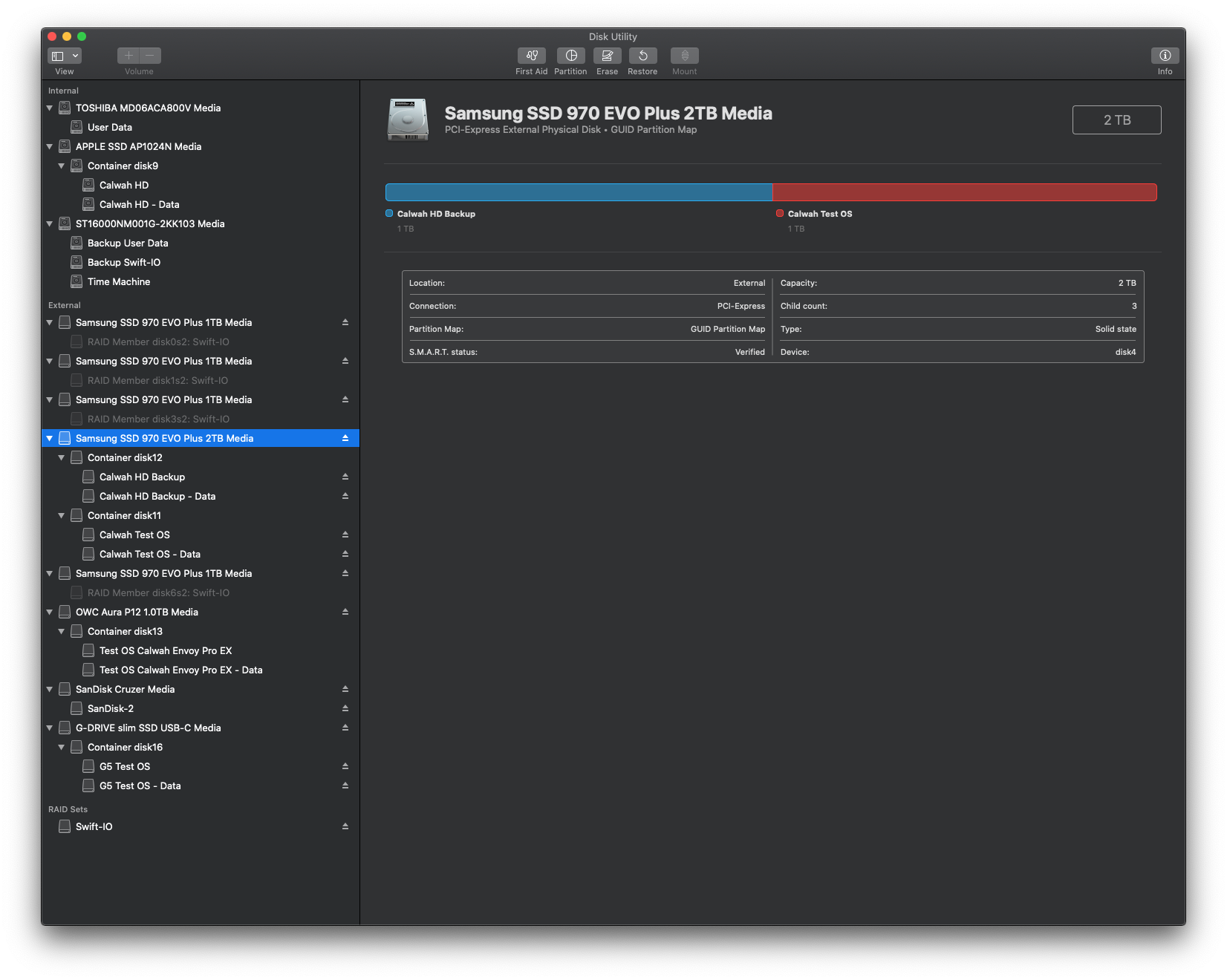
Task: Add a volume with the plus button
Action: pyautogui.click(x=128, y=56)
